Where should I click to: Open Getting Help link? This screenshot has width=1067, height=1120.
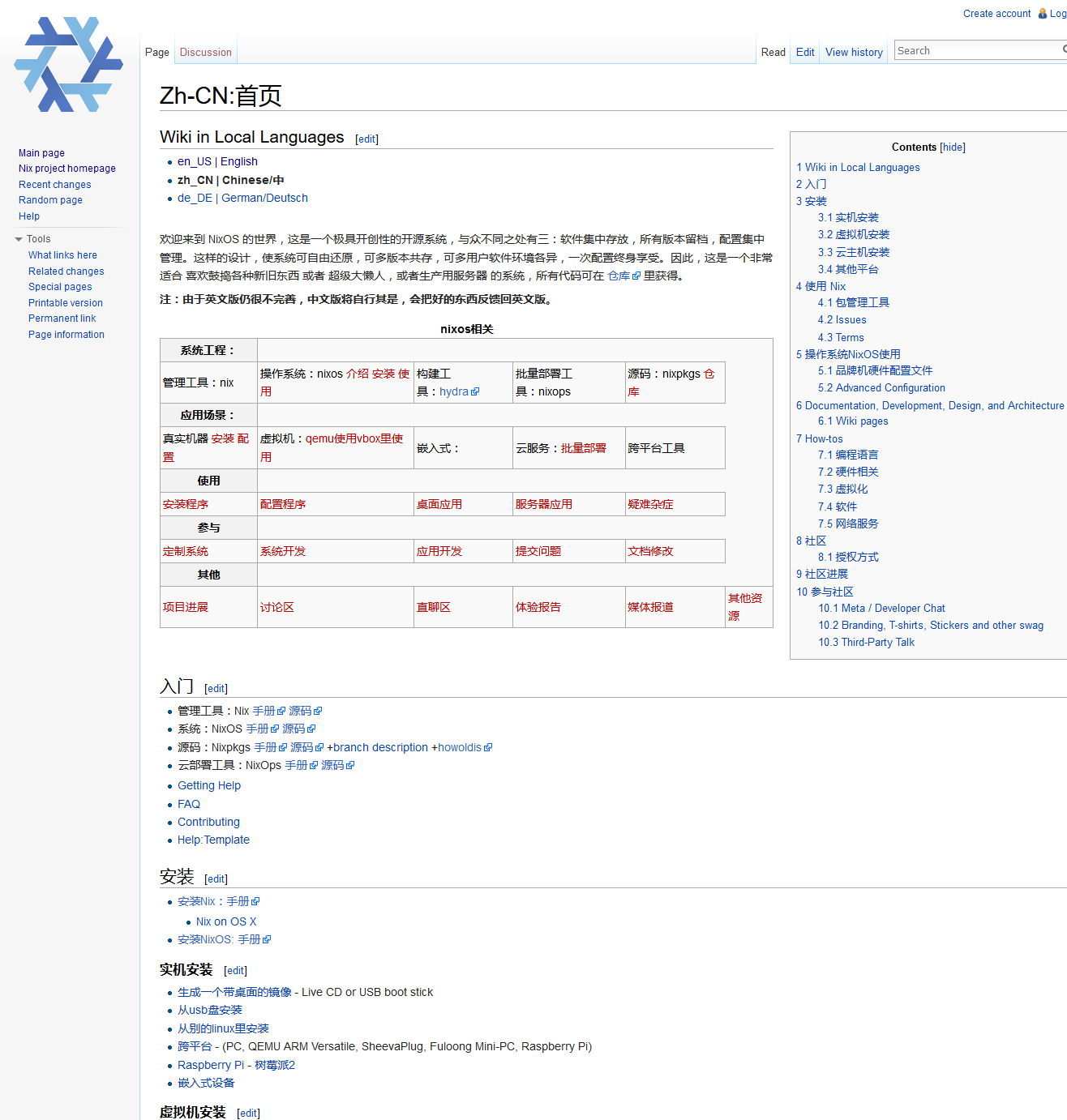coord(209,785)
